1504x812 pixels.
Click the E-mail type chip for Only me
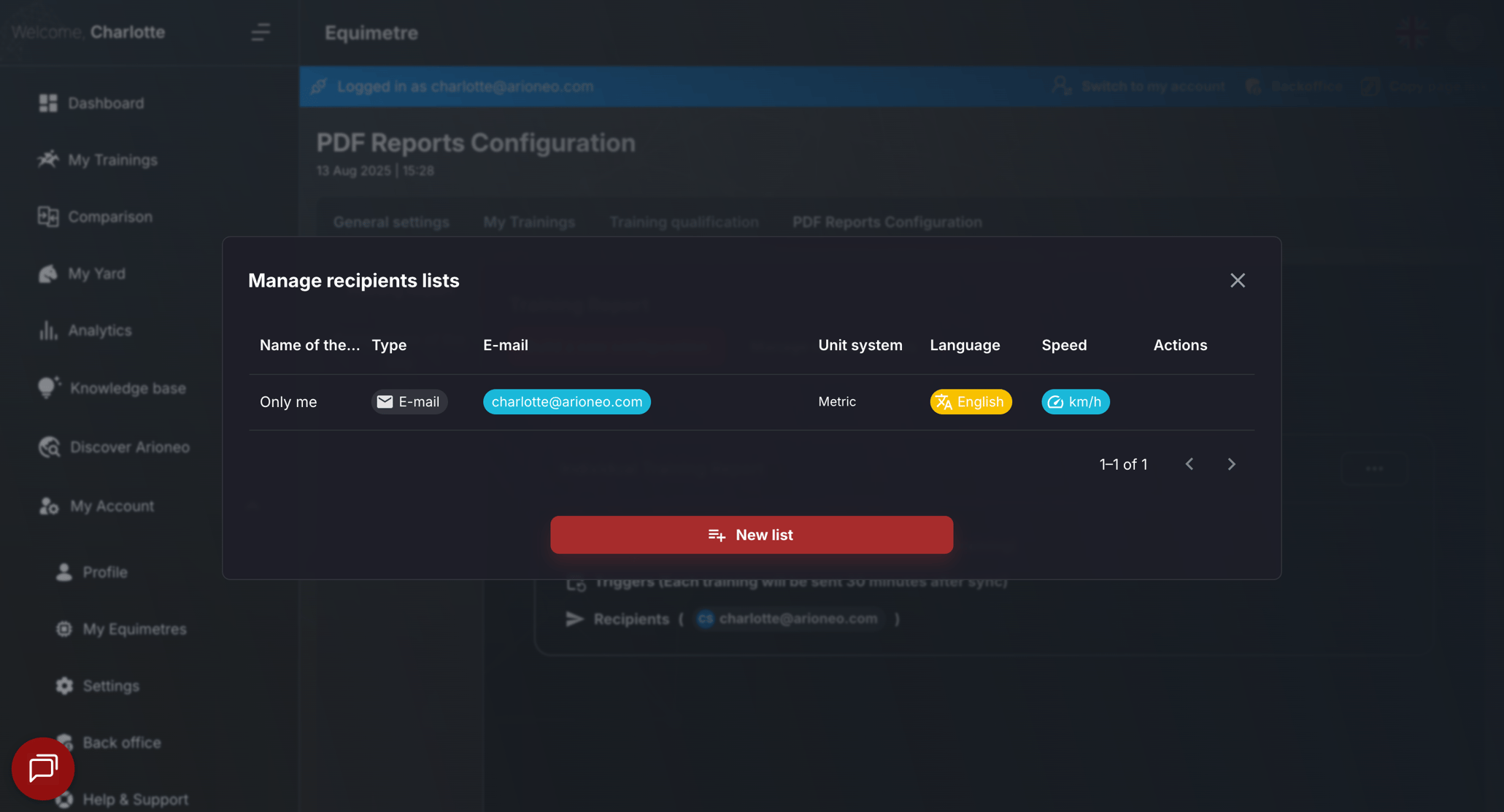(x=409, y=401)
